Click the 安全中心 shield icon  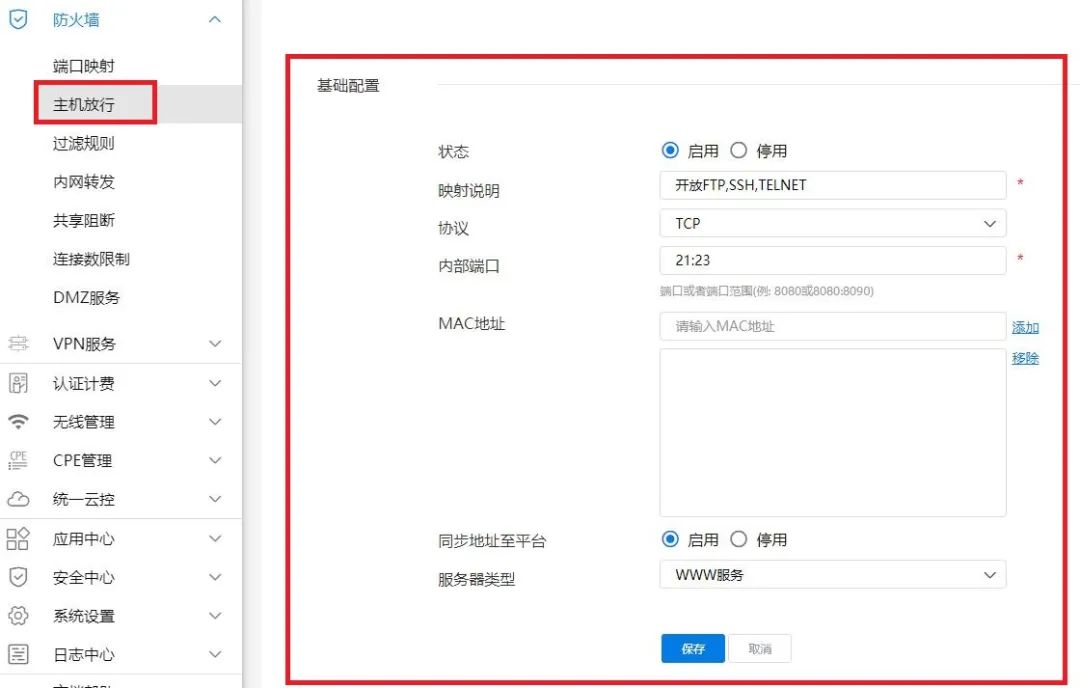click(x=18, y=577)
